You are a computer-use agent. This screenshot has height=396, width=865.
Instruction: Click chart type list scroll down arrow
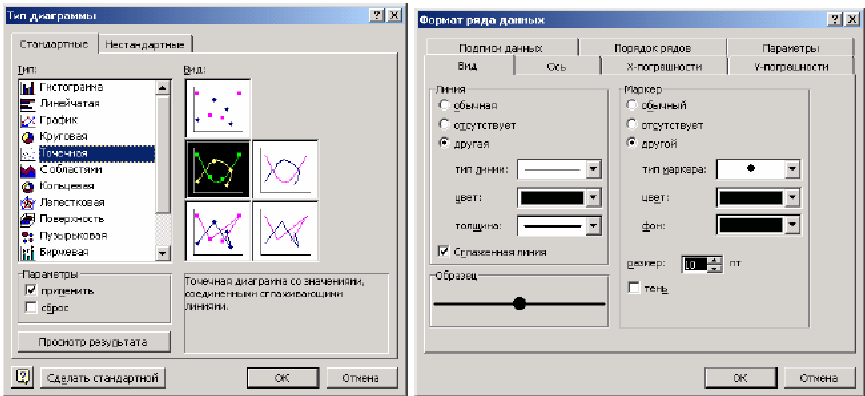(162, 253)
